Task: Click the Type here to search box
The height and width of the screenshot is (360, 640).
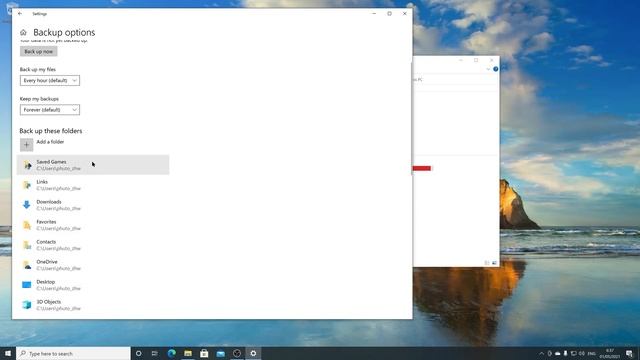Action: pyautogui.click(x=73, y=353)
